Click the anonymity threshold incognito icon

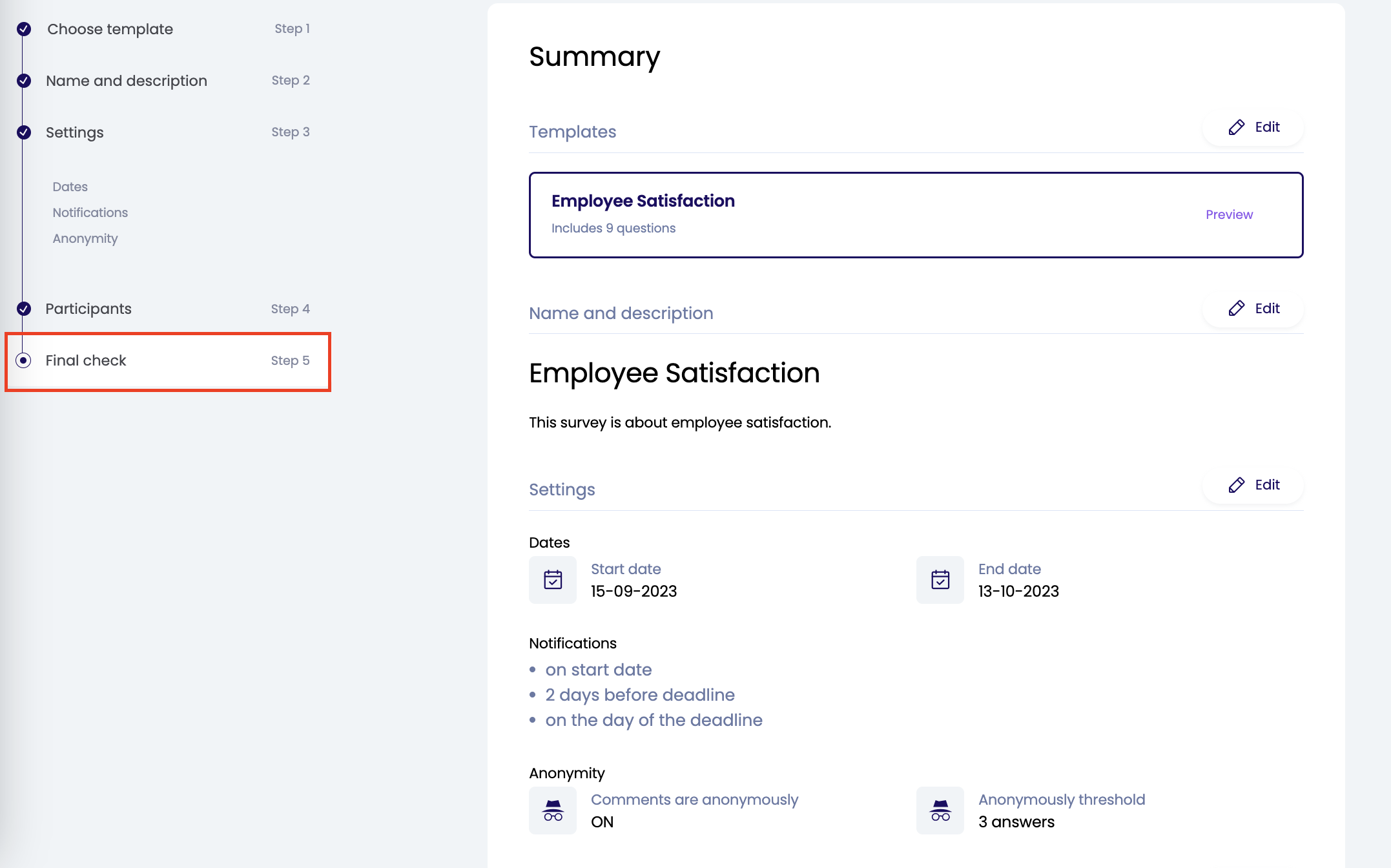coord(940,810)
